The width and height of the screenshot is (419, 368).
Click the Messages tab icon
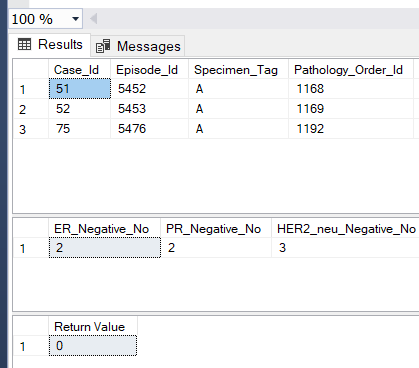103,46
